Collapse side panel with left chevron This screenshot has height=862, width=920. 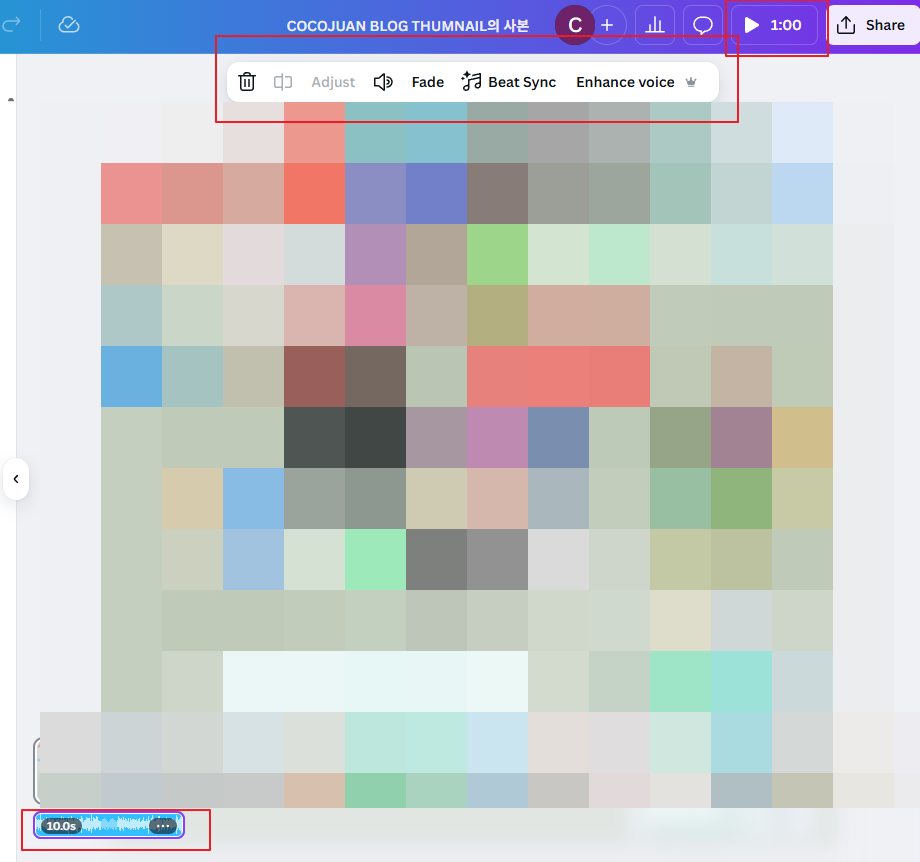pos(16,479)
